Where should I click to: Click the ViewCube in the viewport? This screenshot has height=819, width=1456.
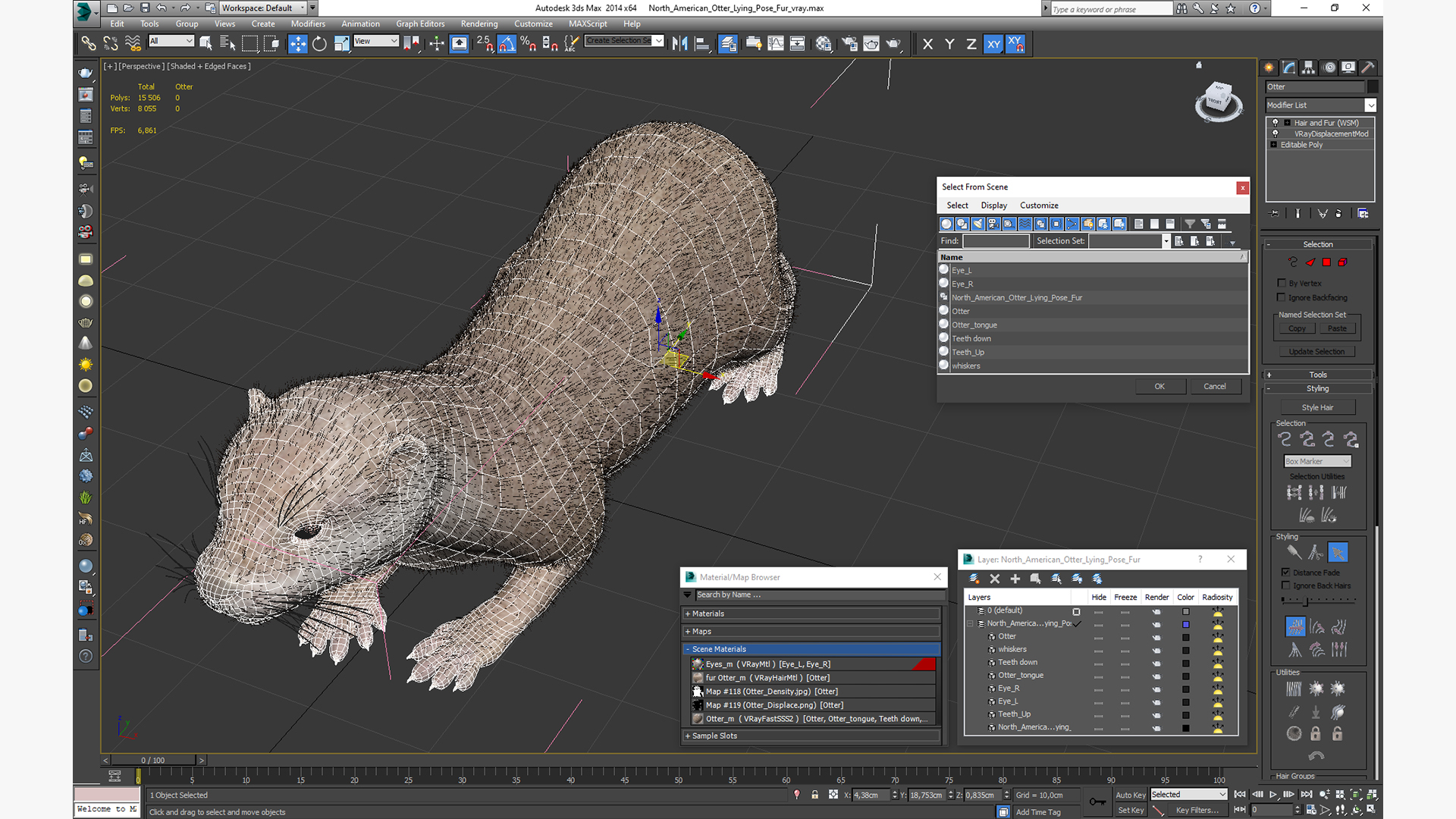coord(1219,101)
